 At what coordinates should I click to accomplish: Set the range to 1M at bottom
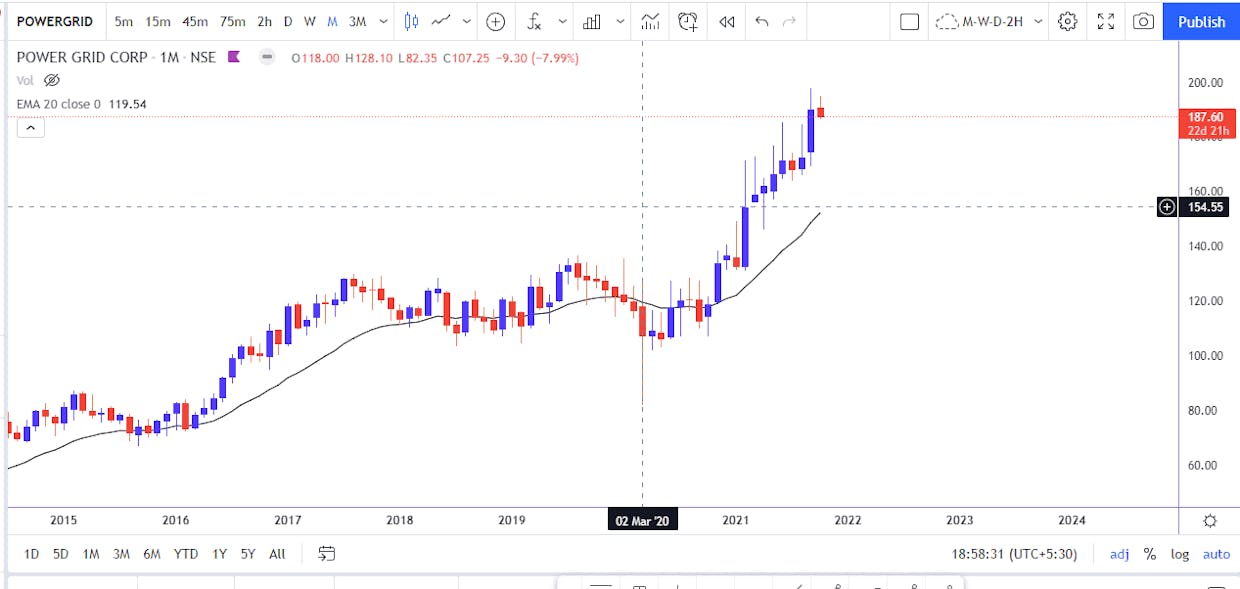coord(91,554)
